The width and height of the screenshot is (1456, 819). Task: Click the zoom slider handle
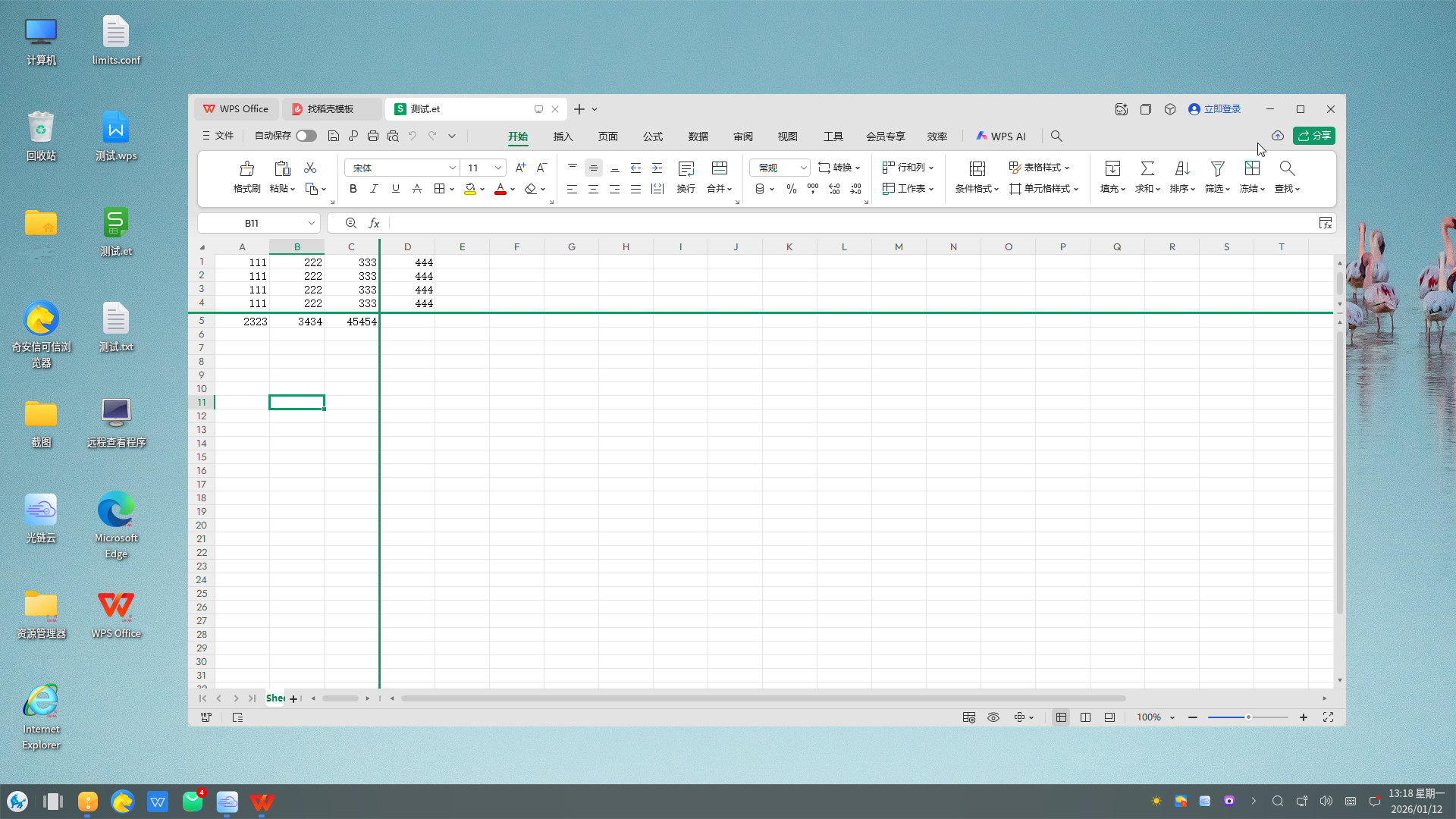point(1248,717)
